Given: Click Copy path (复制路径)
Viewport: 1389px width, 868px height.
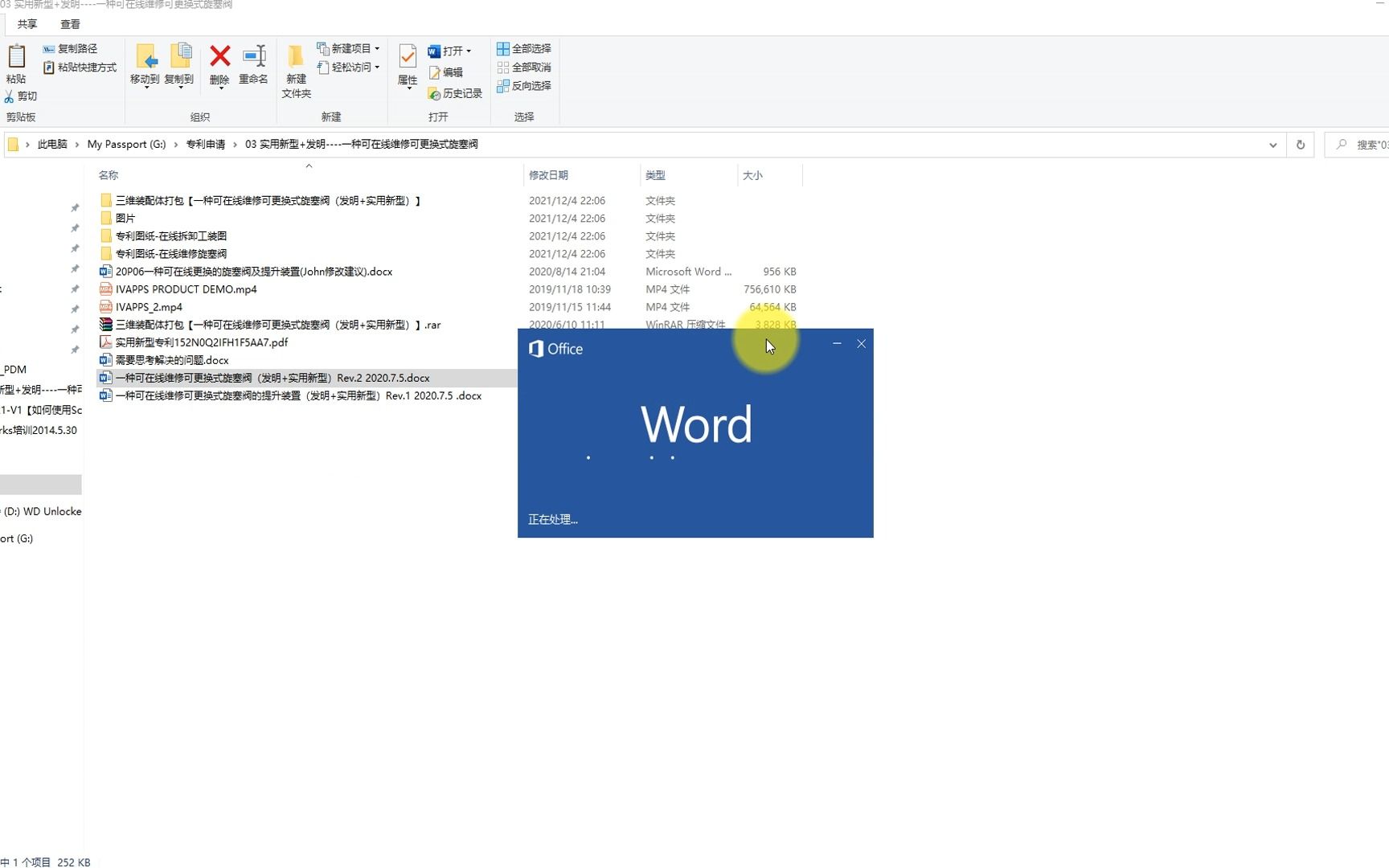Looking at the screenshot, I should pos(70,49).
